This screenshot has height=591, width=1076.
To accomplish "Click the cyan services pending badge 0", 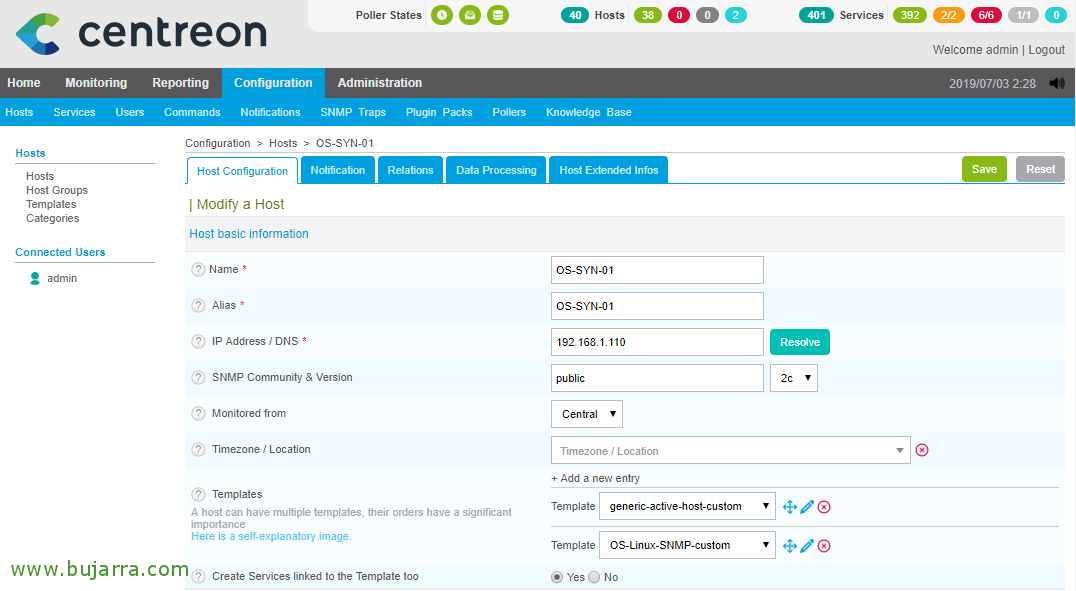I will coord(1056,15).
